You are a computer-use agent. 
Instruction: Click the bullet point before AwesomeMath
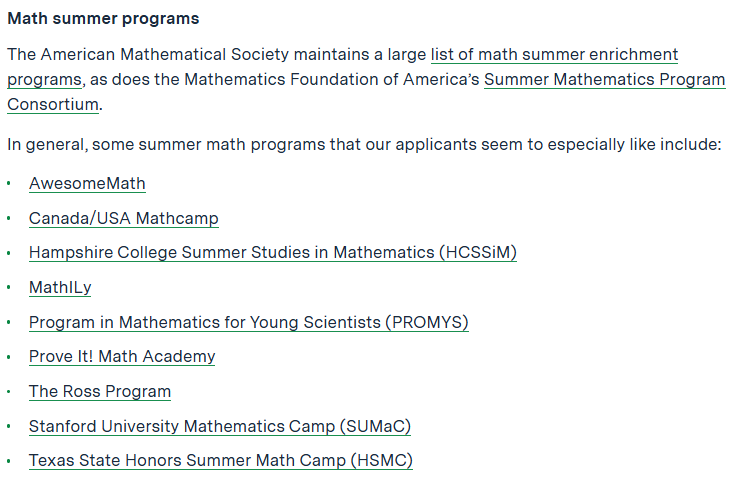pyautogui.click(x=10, y=184)
